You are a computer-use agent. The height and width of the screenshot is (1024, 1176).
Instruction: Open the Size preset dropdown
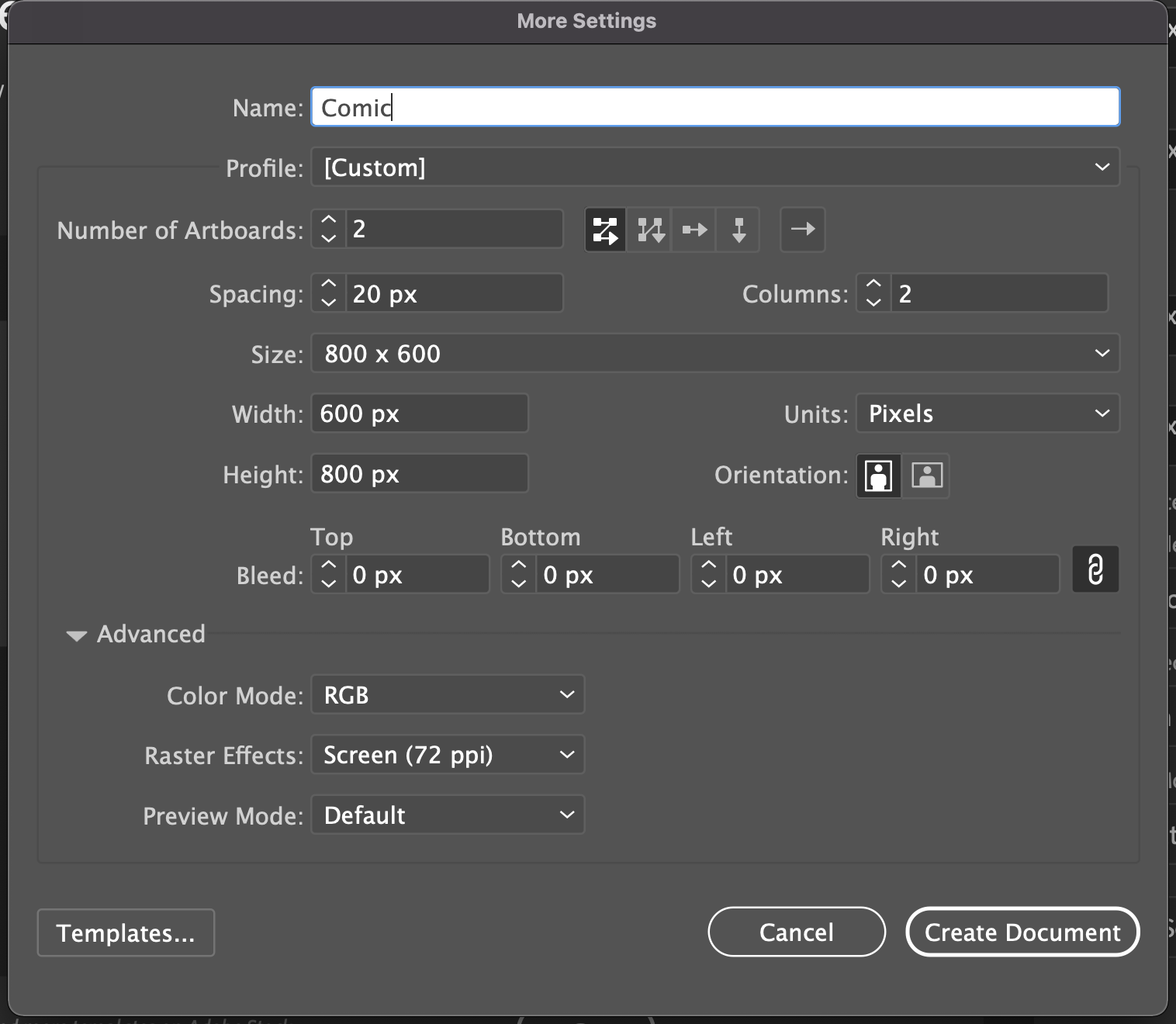714,354
